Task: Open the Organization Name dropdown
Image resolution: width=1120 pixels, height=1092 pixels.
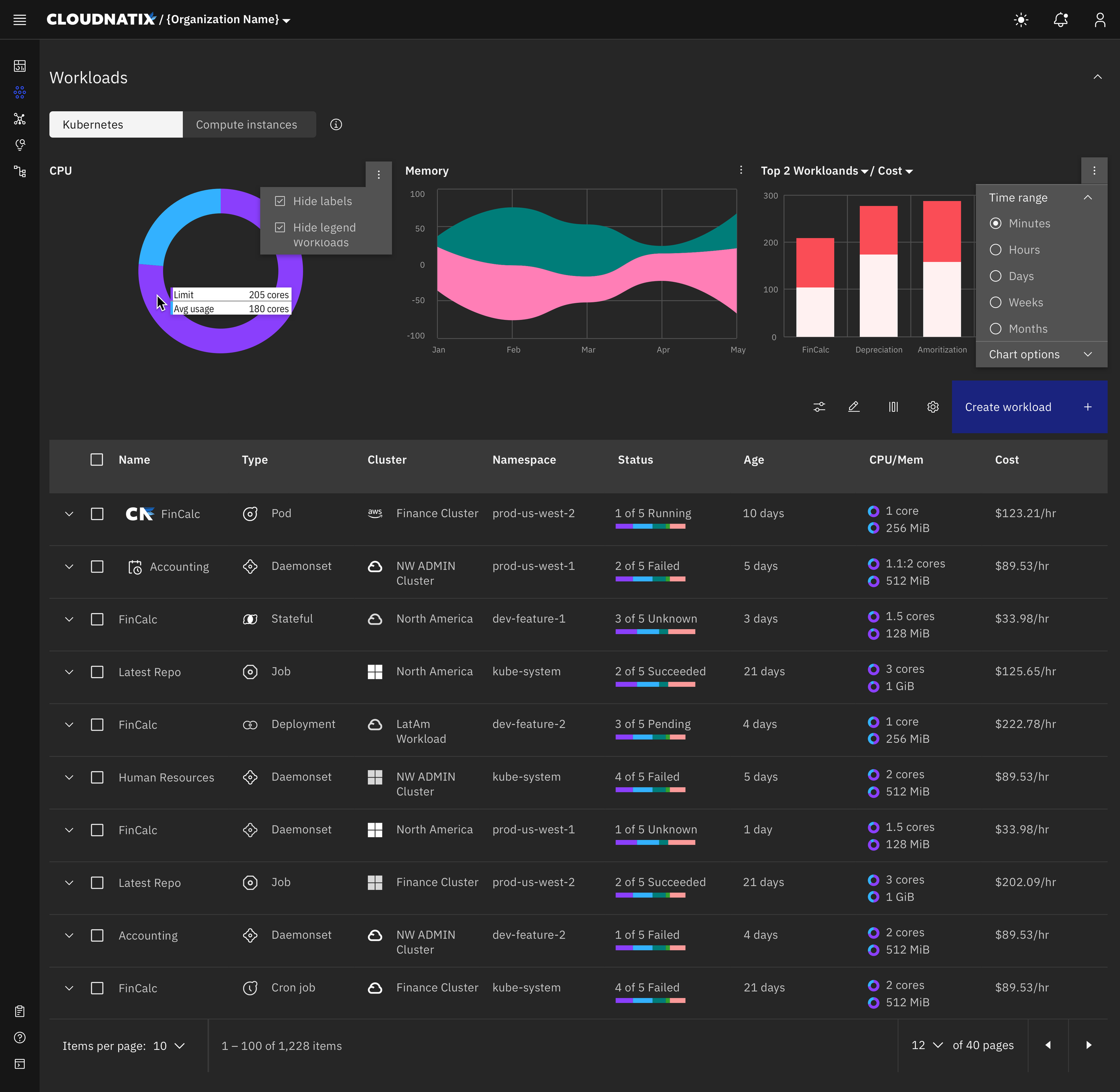Action: (x=228, y=20)
